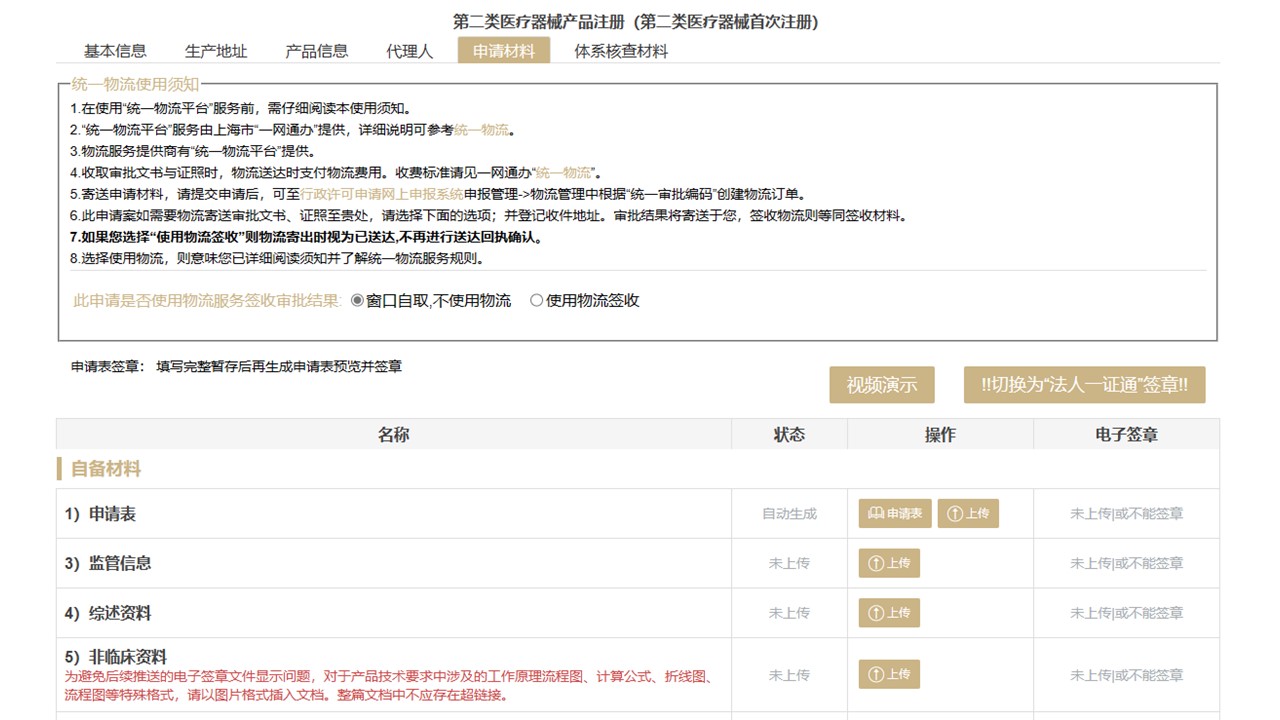The height and width of the screenshot is (720, 1280).
Task: Open 体系核查材料 tab
Action: tap(621, 51)
